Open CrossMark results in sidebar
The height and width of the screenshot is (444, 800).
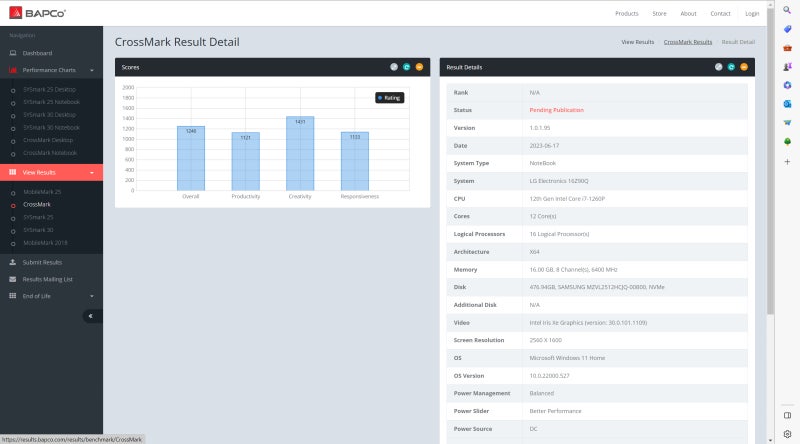click(37, 205)
